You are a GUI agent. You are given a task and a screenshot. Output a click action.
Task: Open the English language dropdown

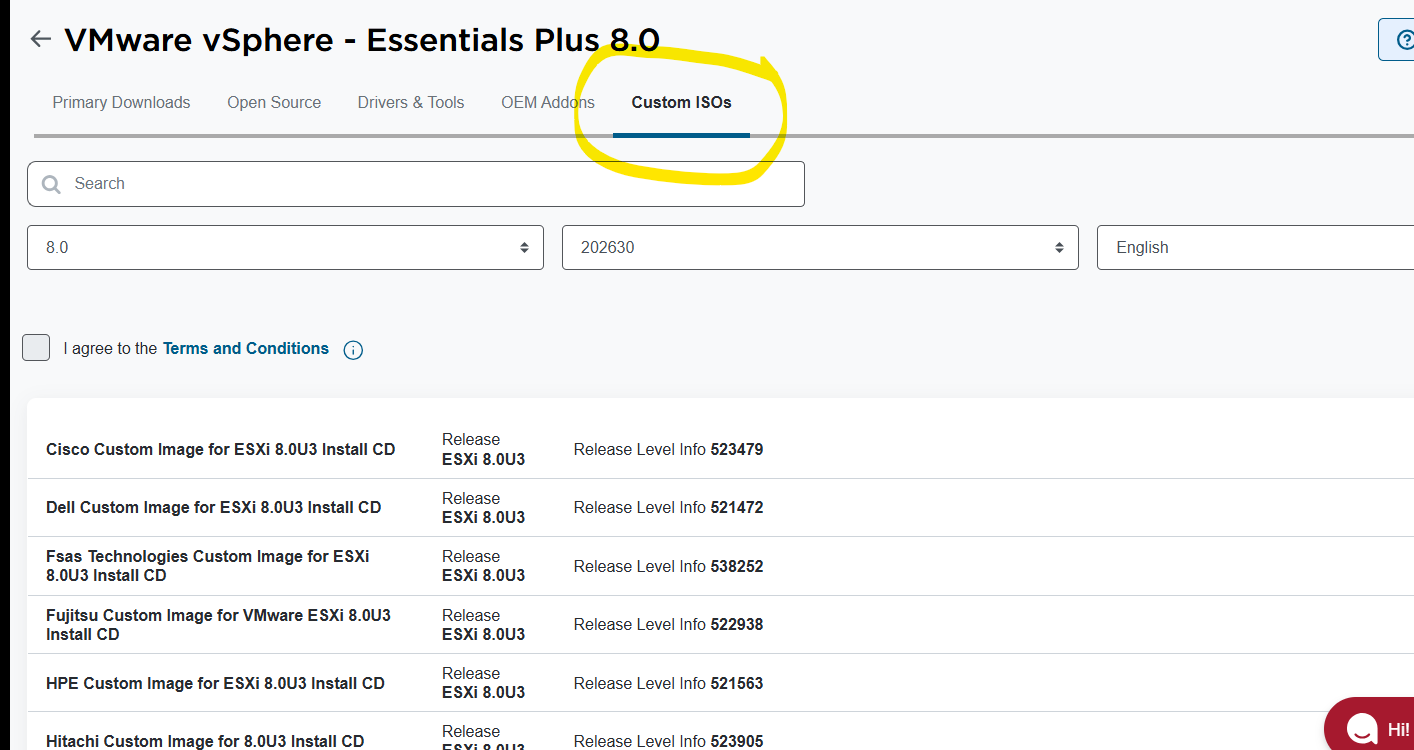tap(1255, 247)
